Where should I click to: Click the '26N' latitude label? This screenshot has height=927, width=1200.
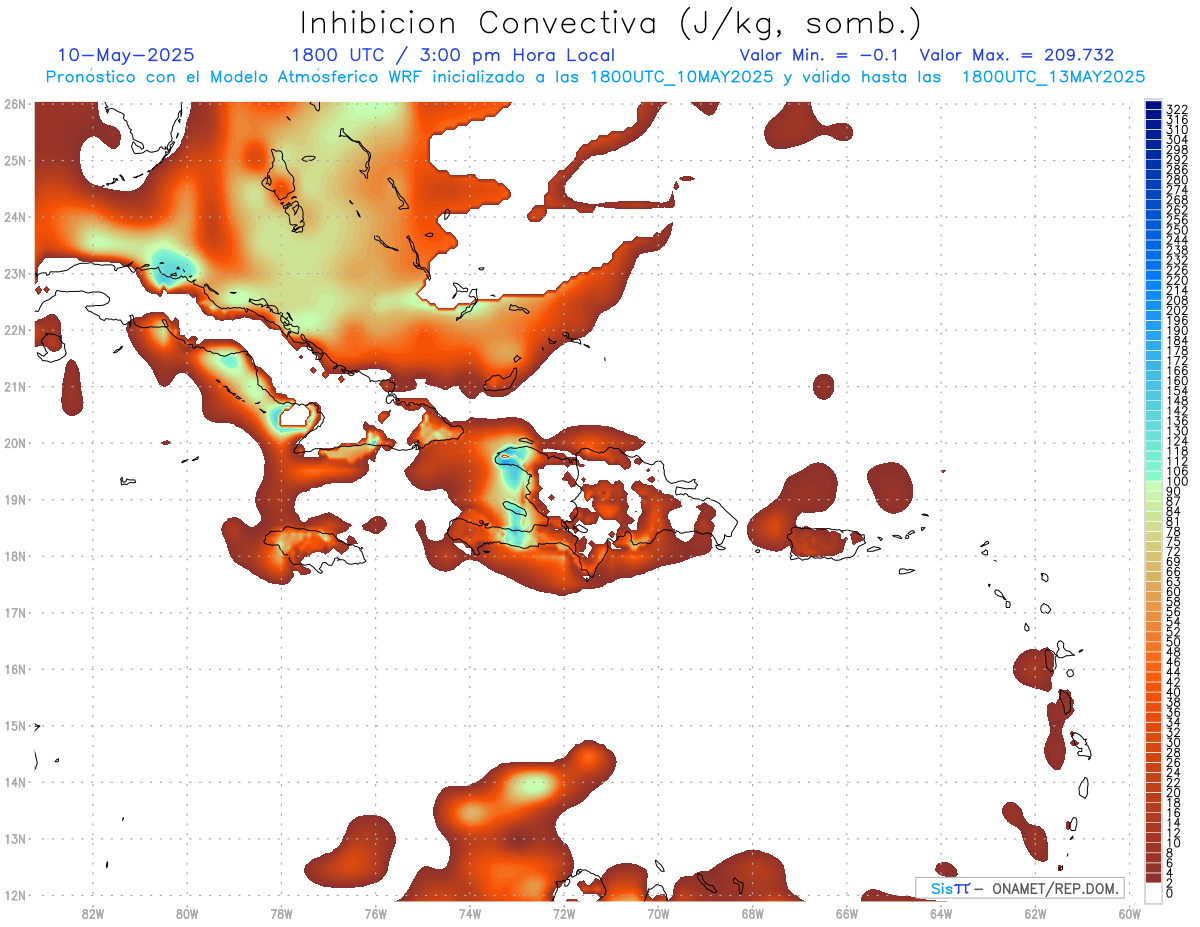pos(15,103)
